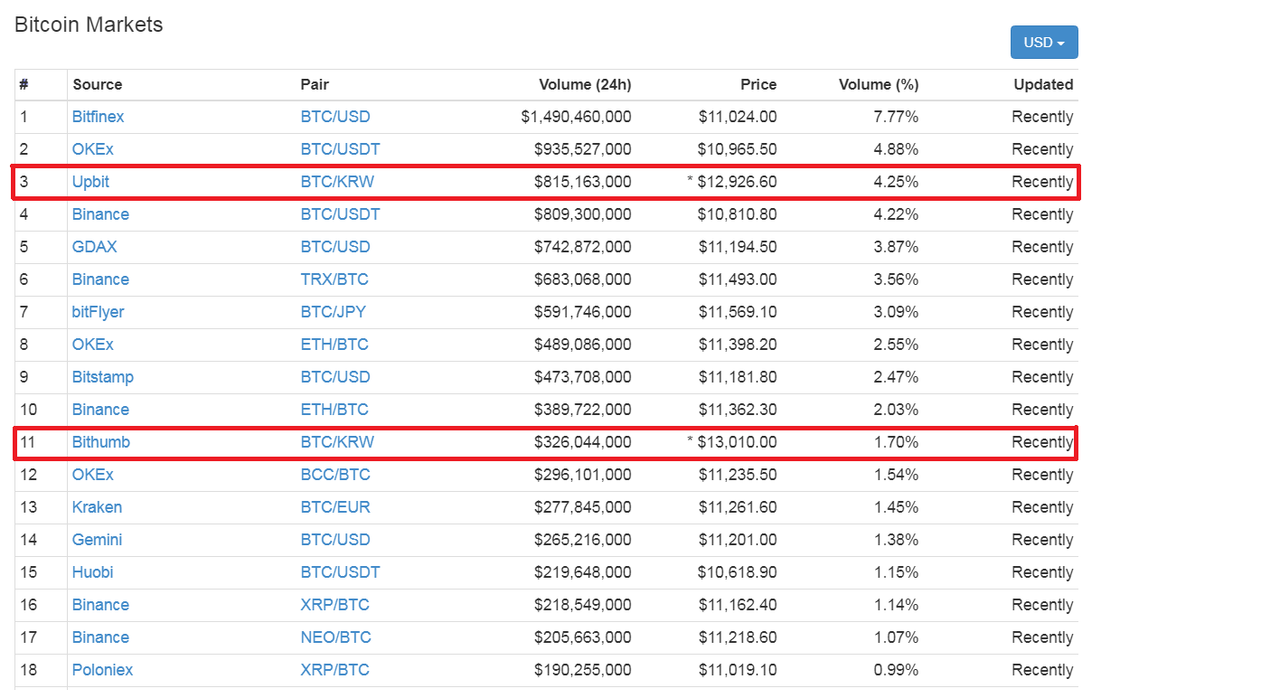Open the BTC/EUR pair link
Image resolution: width=1280 pixels, height=690 pixels.
tap(335, 507)
